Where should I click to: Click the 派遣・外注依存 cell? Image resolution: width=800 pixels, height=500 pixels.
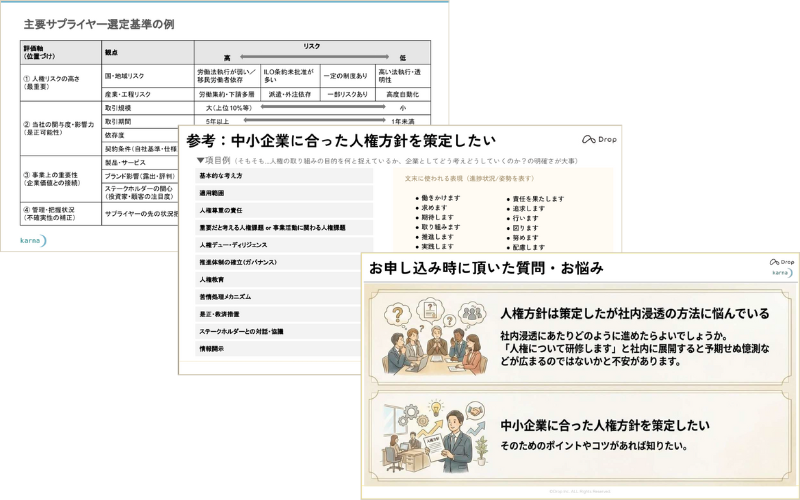[x=290, y=94]
